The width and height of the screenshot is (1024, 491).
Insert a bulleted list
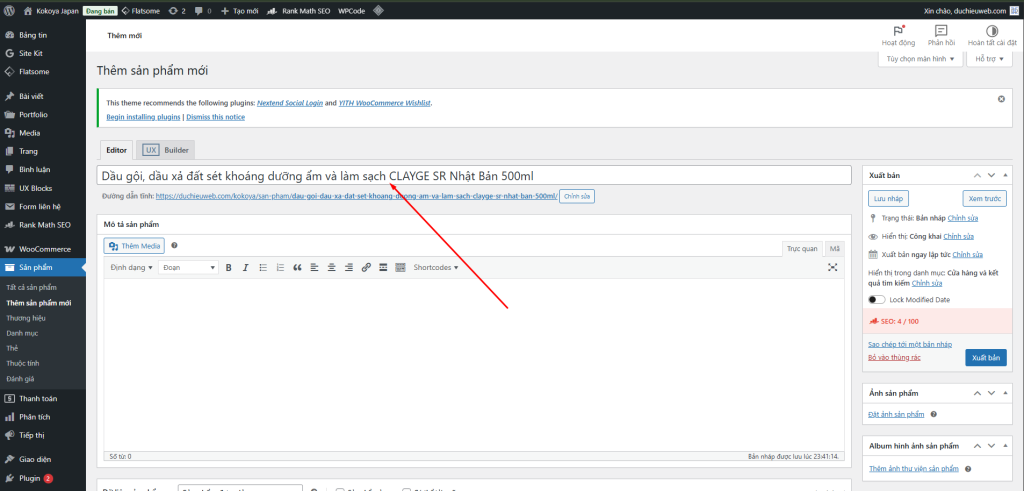coord(262,267)
